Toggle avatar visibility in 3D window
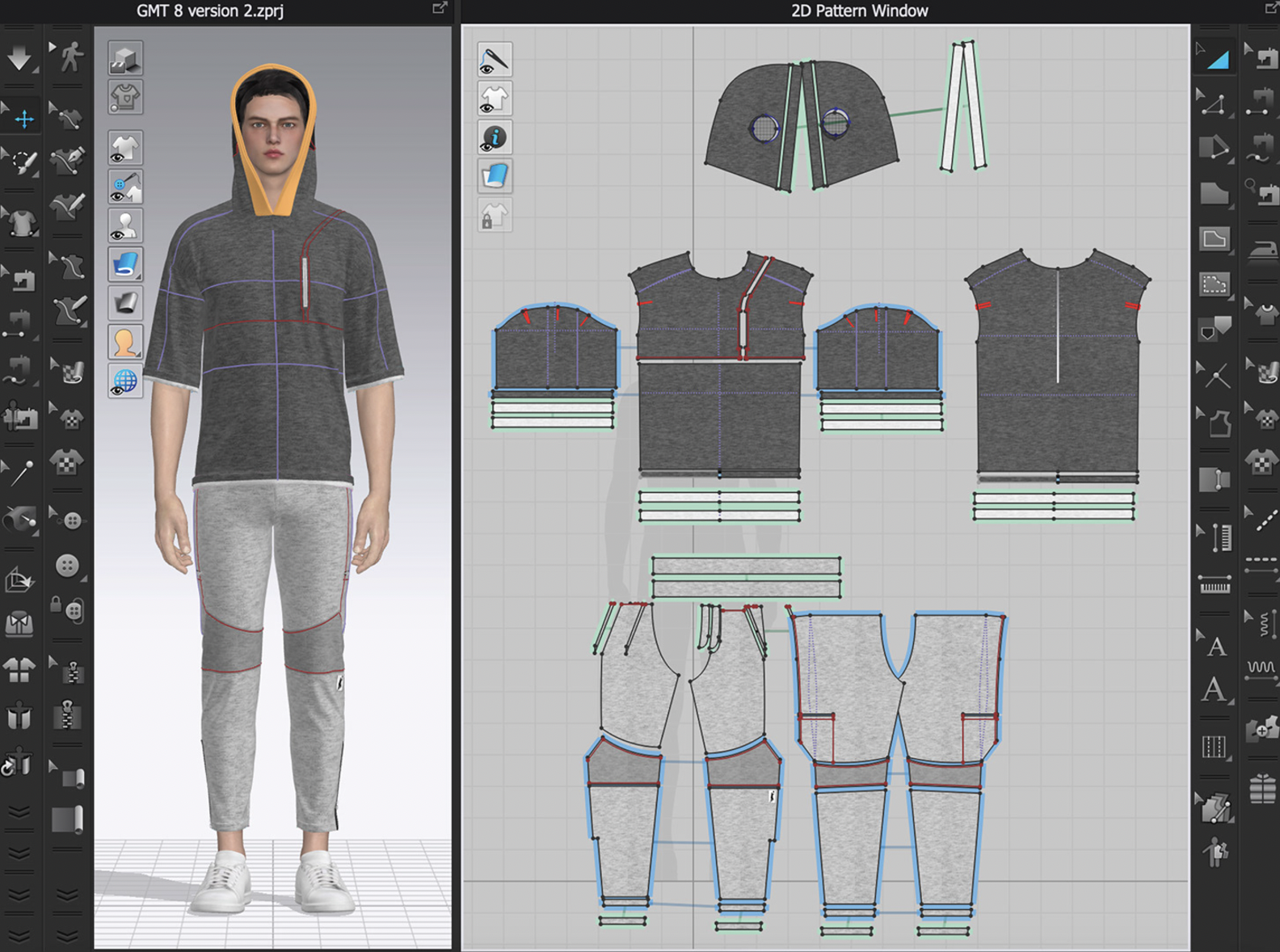Image resolution: width=1280 pixels, height=952 pixels. point(125,226)
